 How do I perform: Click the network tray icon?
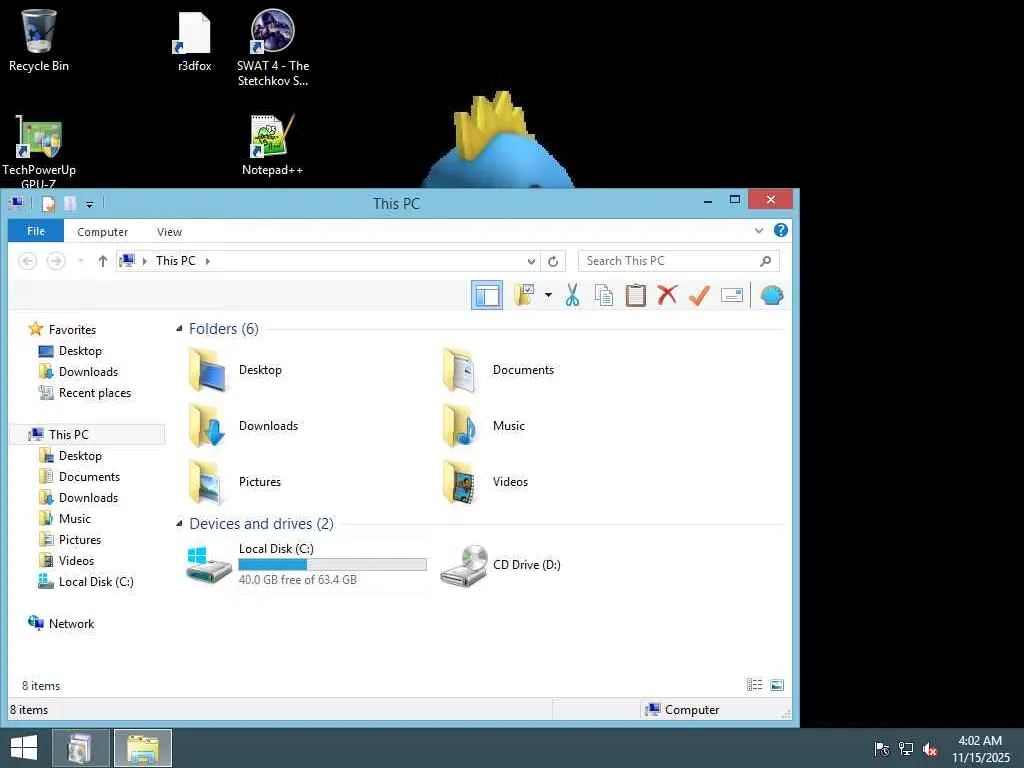click(x=905, y=749)
